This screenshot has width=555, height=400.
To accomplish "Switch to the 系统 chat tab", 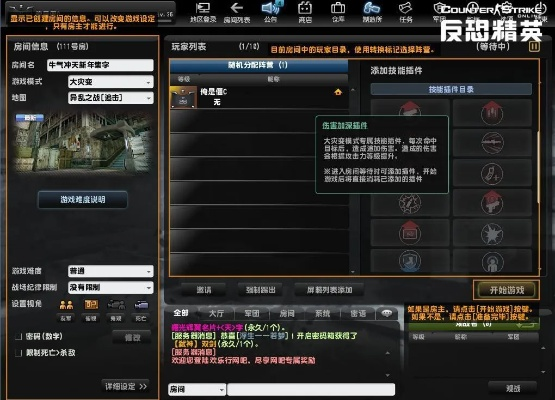I will (x=322, y=313).
